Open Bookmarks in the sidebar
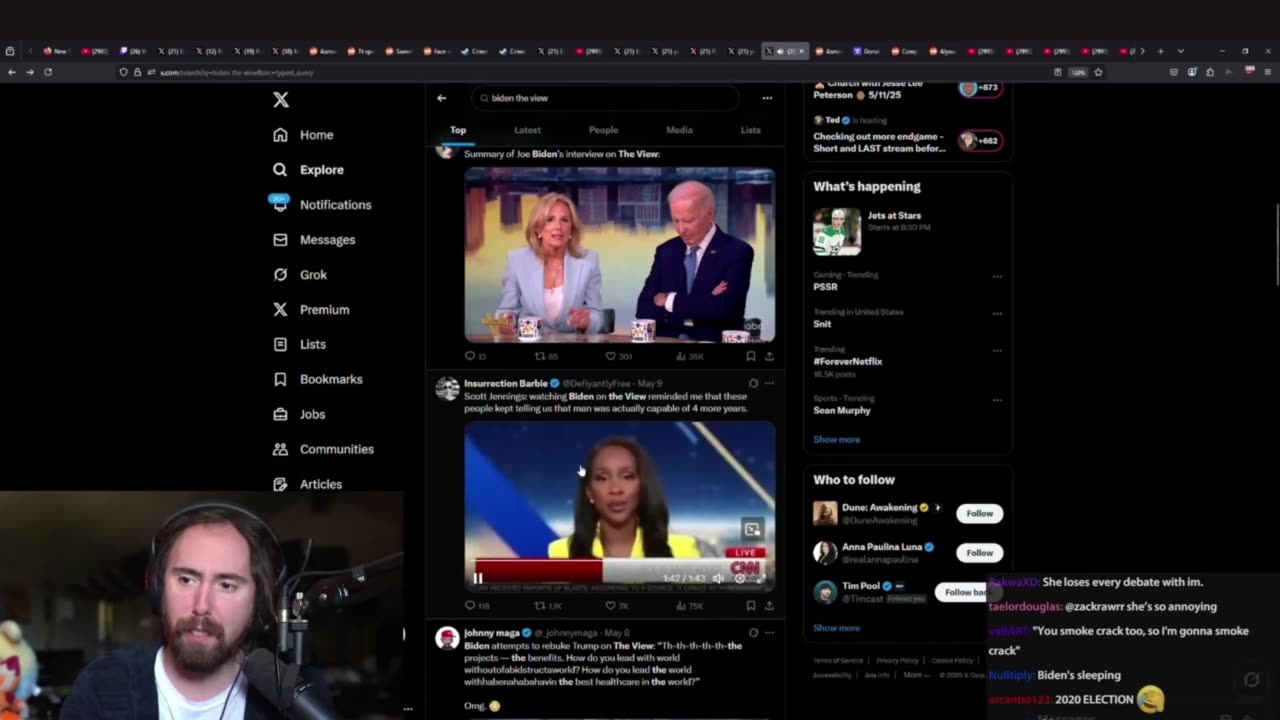Screen dimensions: 1280x720 point(317,379)
